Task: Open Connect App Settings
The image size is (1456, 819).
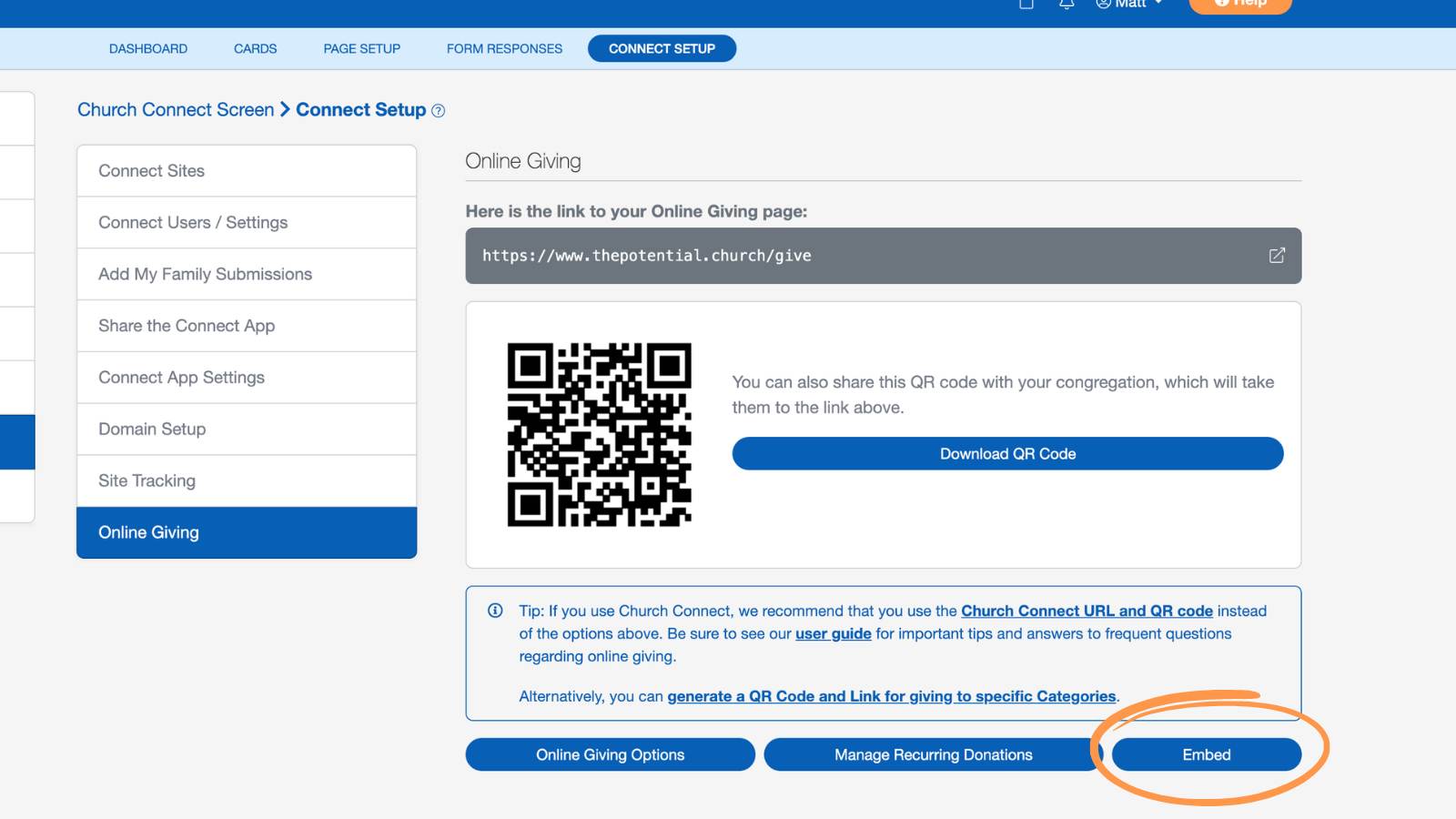Action: point(247,378)
